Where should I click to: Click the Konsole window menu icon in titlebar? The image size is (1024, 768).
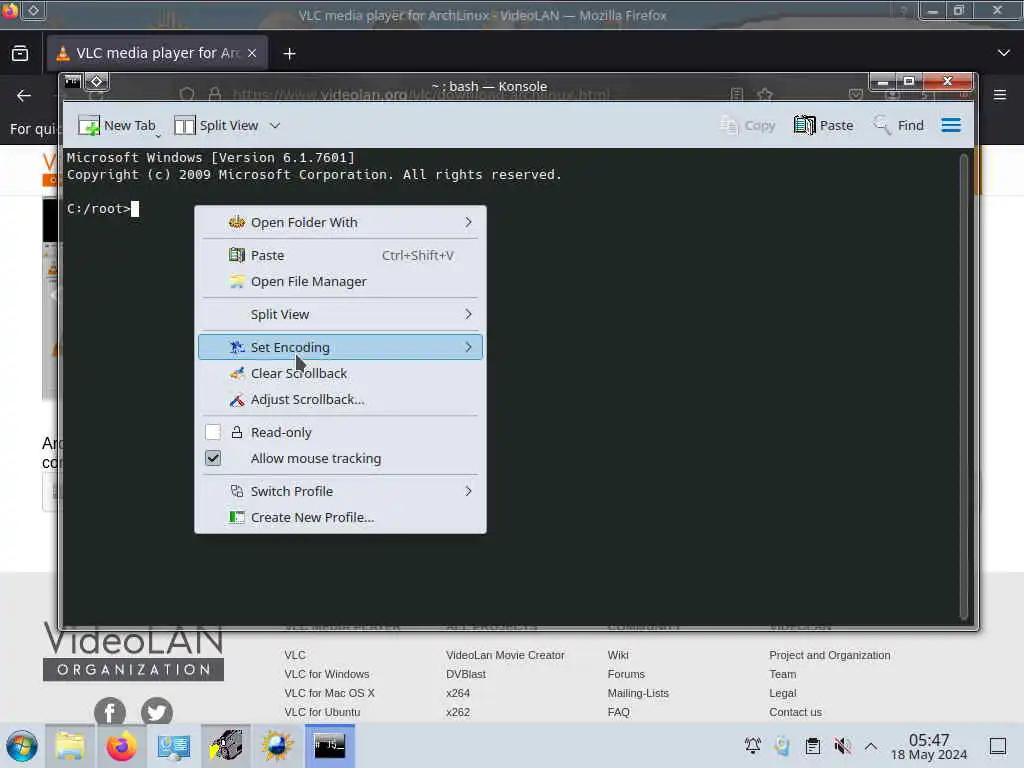[73, 82]
